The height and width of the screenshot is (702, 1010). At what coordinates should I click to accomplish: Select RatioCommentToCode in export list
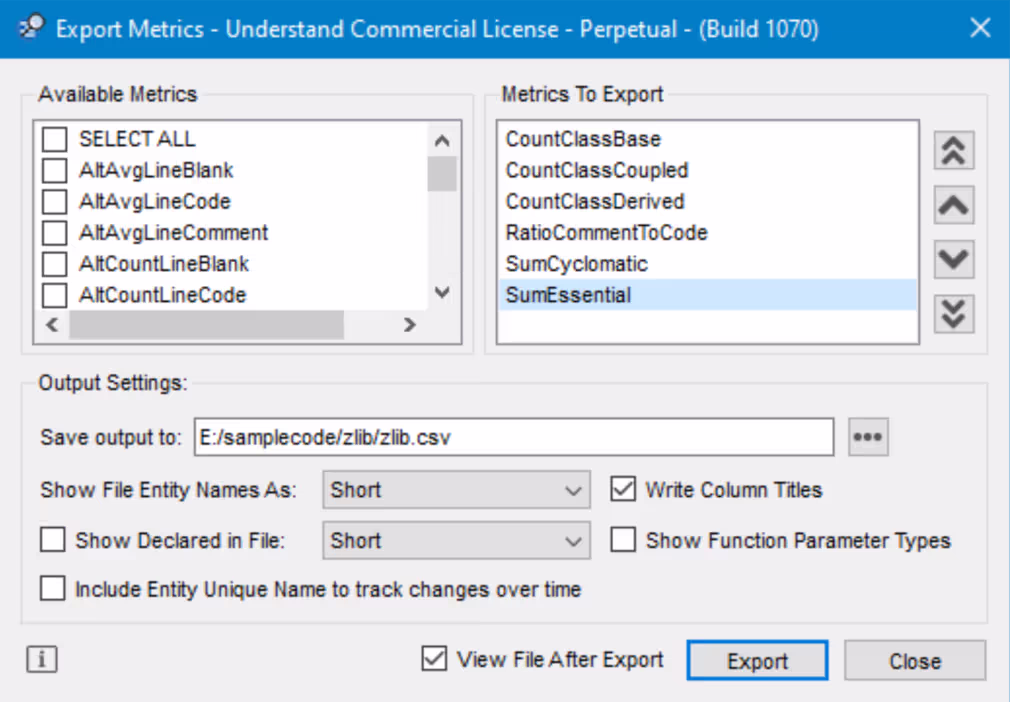(707, 232)
